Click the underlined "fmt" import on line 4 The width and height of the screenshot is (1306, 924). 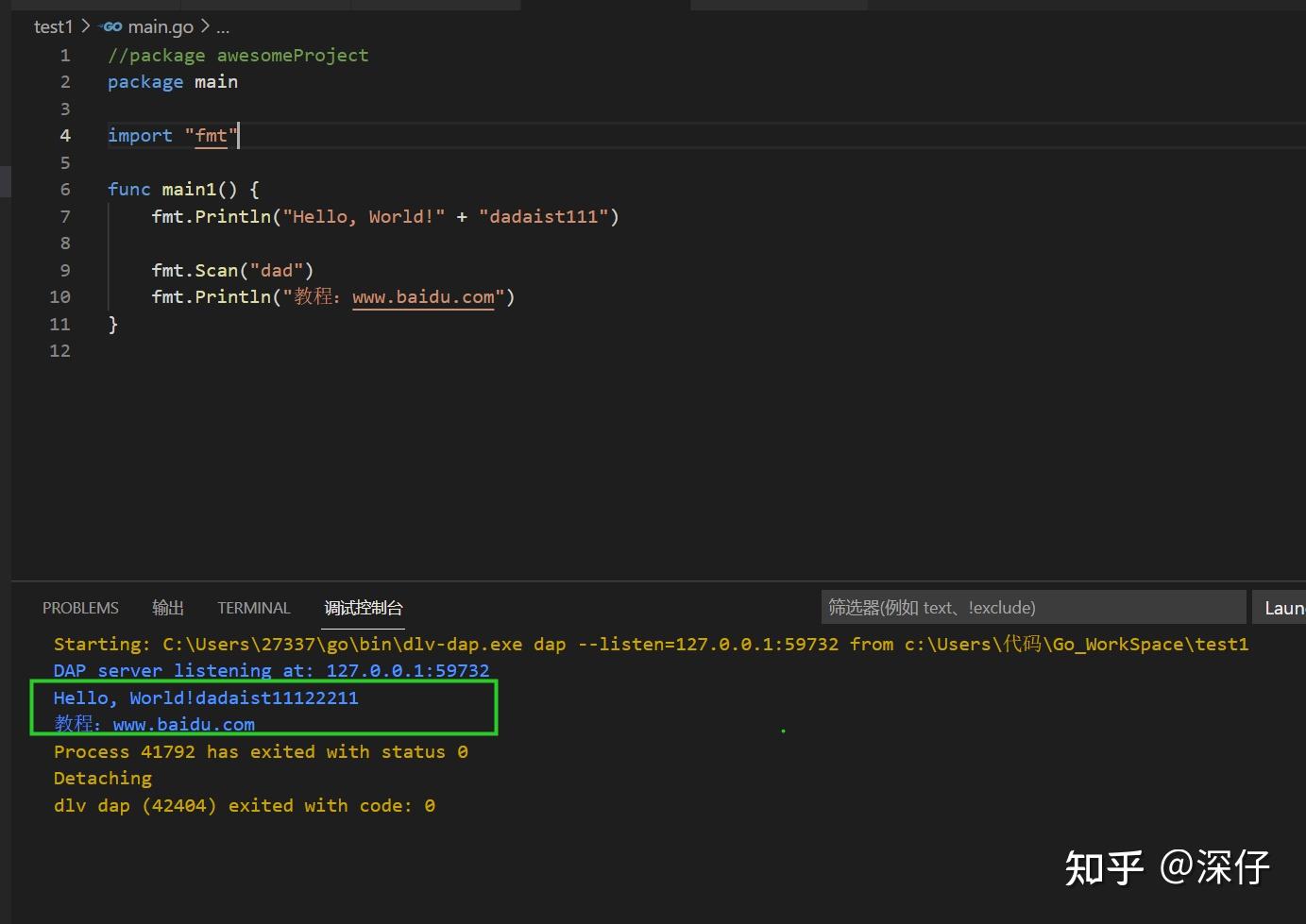pyautogui.click(x=212, y=136)
